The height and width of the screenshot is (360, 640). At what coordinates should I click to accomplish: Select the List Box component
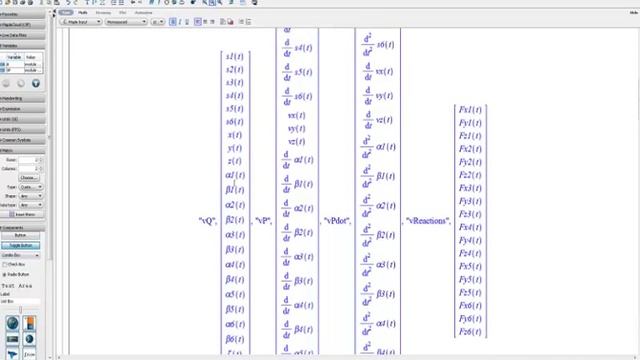pos(20,301)
